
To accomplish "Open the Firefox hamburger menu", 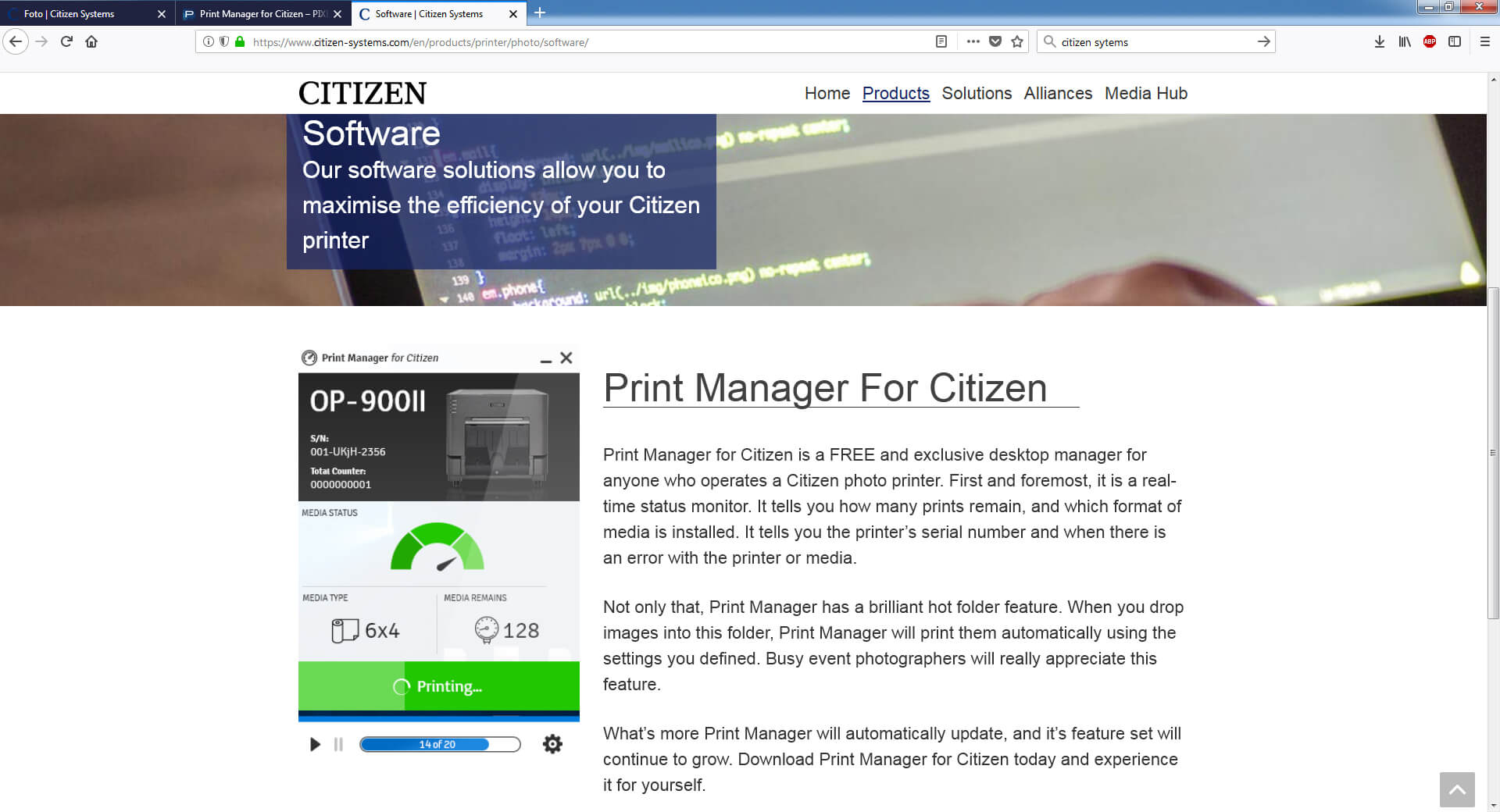I will click(x=1485, y=41).
